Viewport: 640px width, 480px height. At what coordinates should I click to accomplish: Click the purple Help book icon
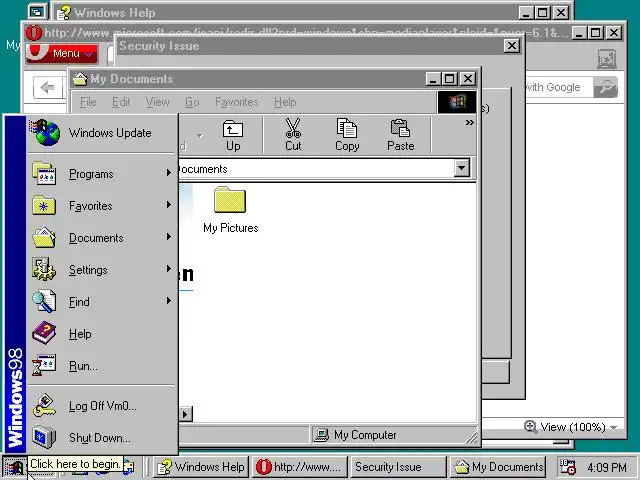click(44, 333)
